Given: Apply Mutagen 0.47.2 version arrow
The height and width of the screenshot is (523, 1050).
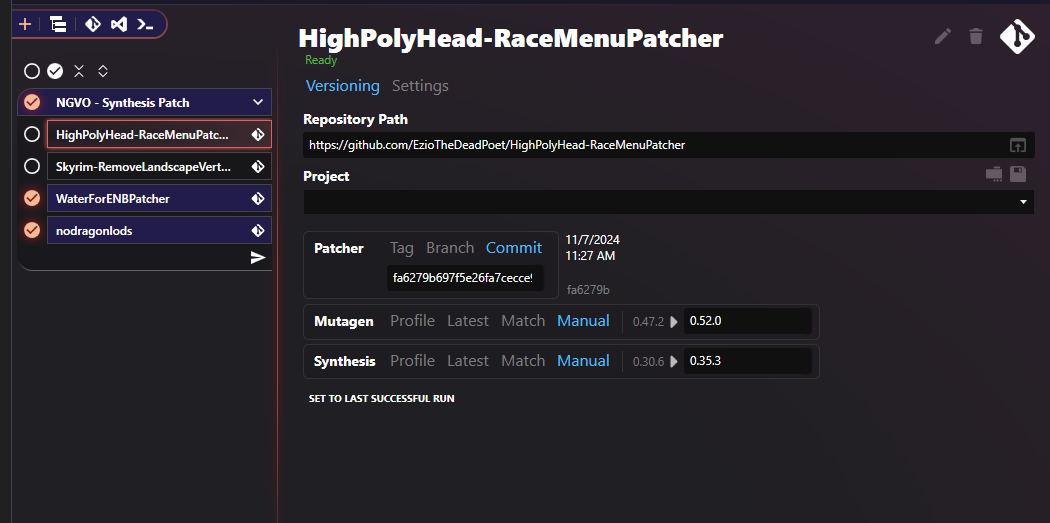Looking at the screenshot, I should [x=674, y=321].
